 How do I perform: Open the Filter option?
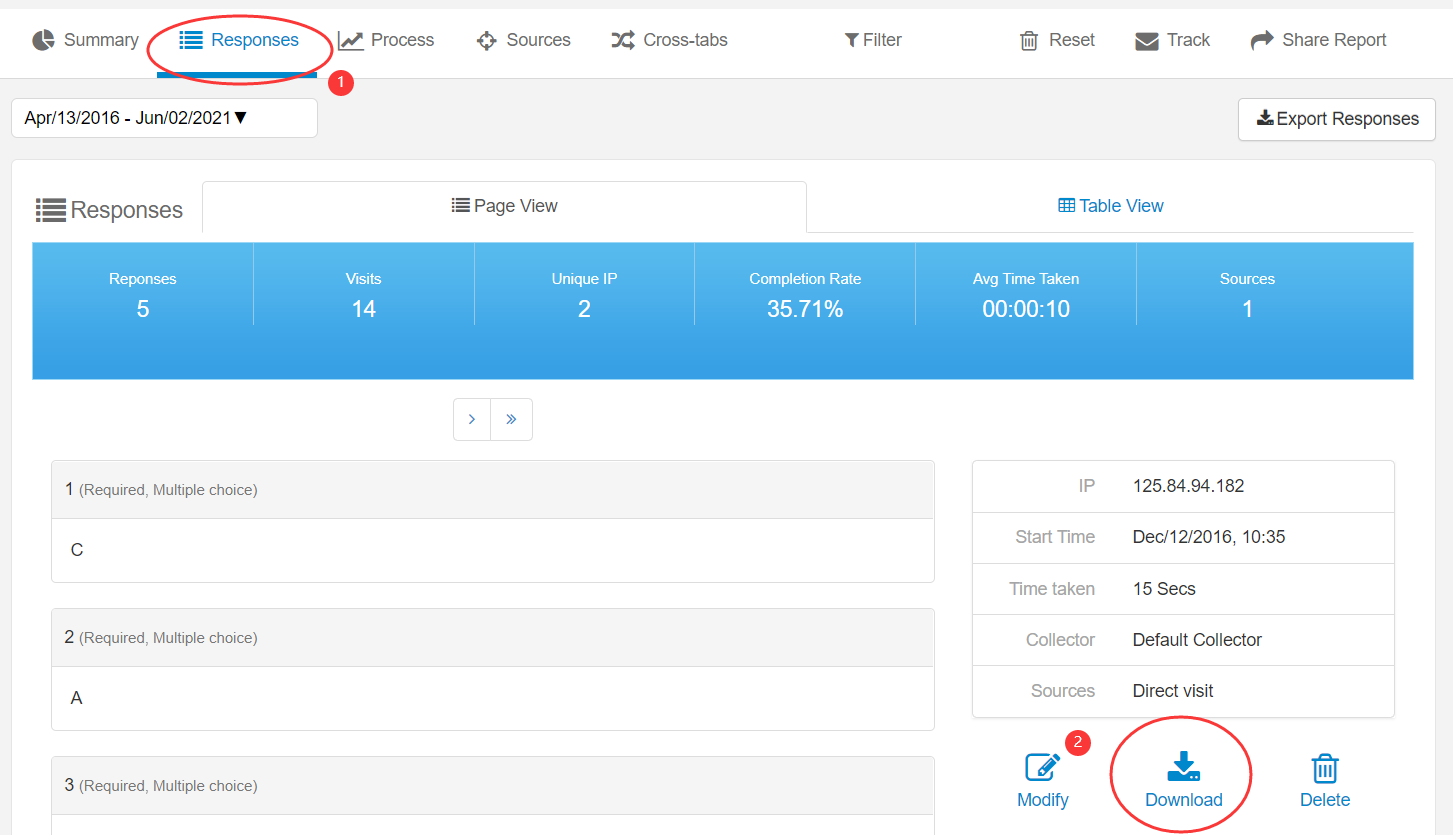[873, 41]
